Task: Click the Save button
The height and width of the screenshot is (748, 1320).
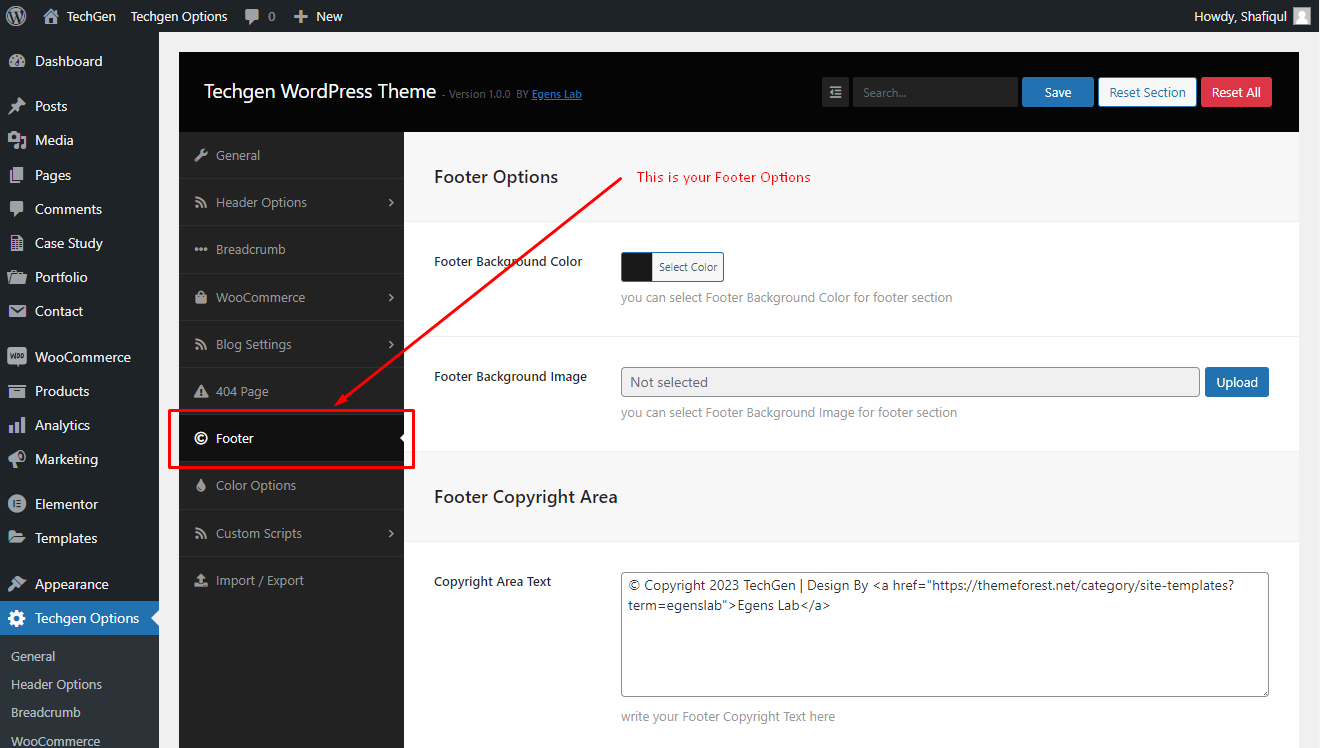Action: click(x=1058, y=92)
